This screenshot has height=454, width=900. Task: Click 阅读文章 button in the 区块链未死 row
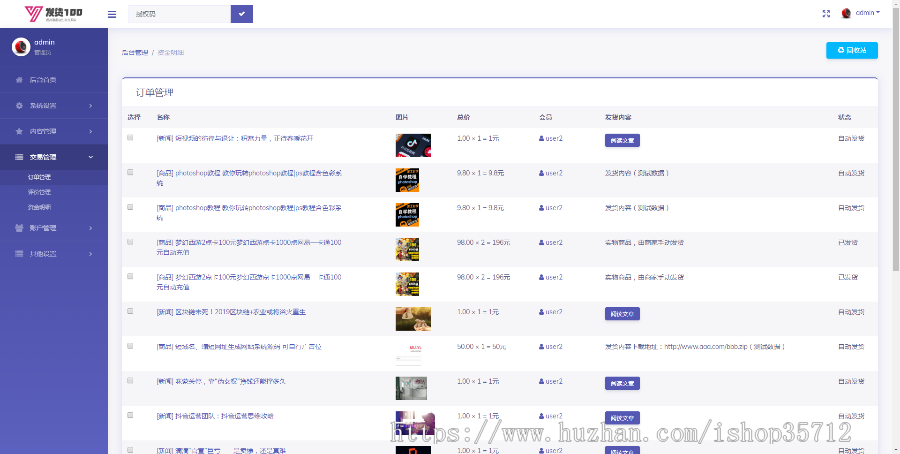pyautogui.click(x=622, y=314)
